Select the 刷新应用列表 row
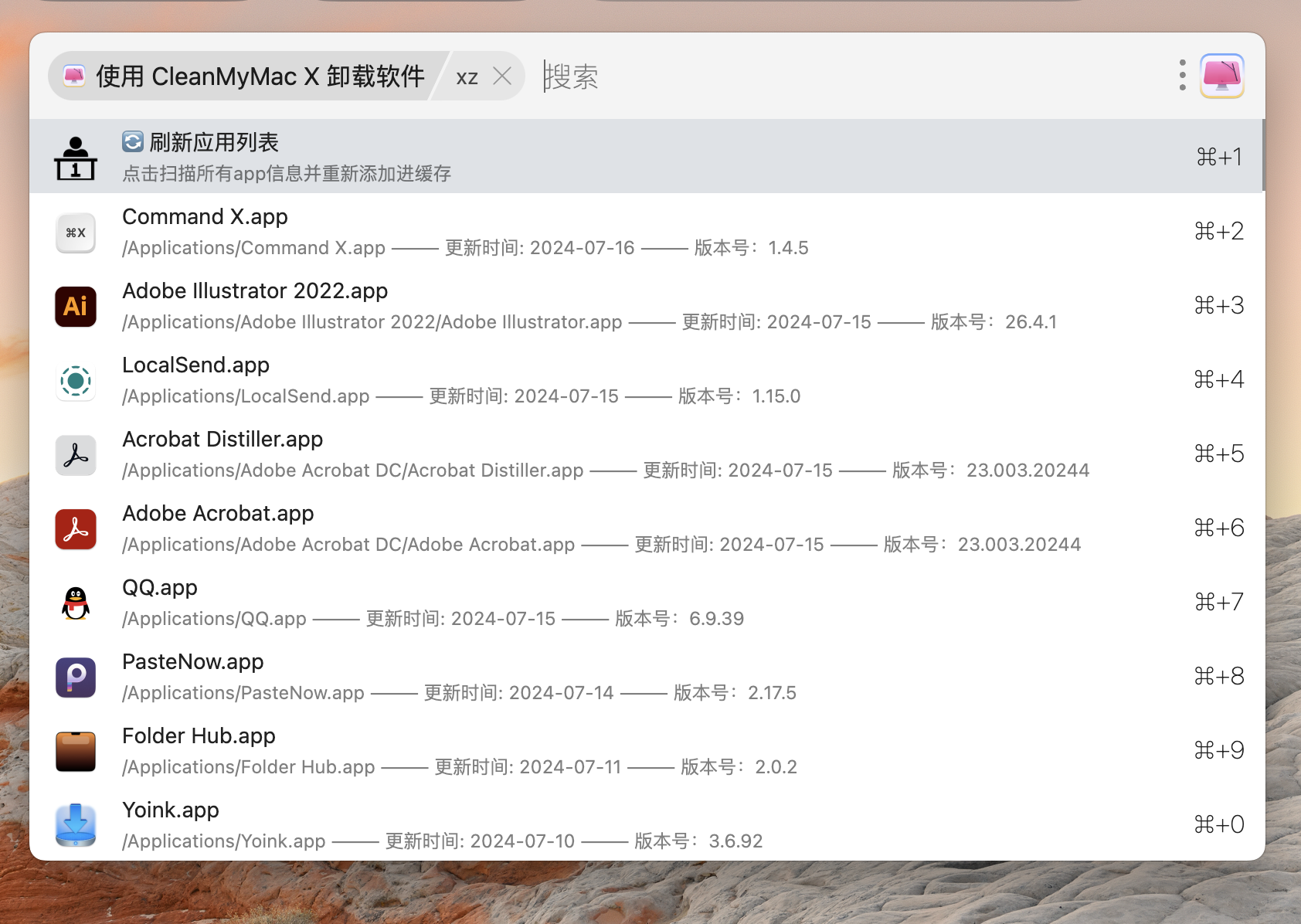Viewport: 1301px width, 924px height. tap(646, 156)
